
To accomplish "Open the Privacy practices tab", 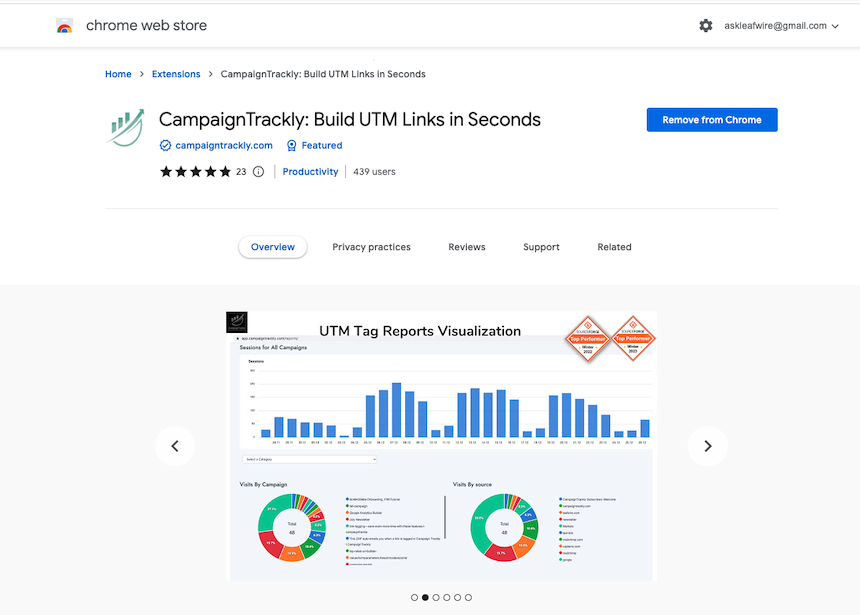I will (371, 247).
